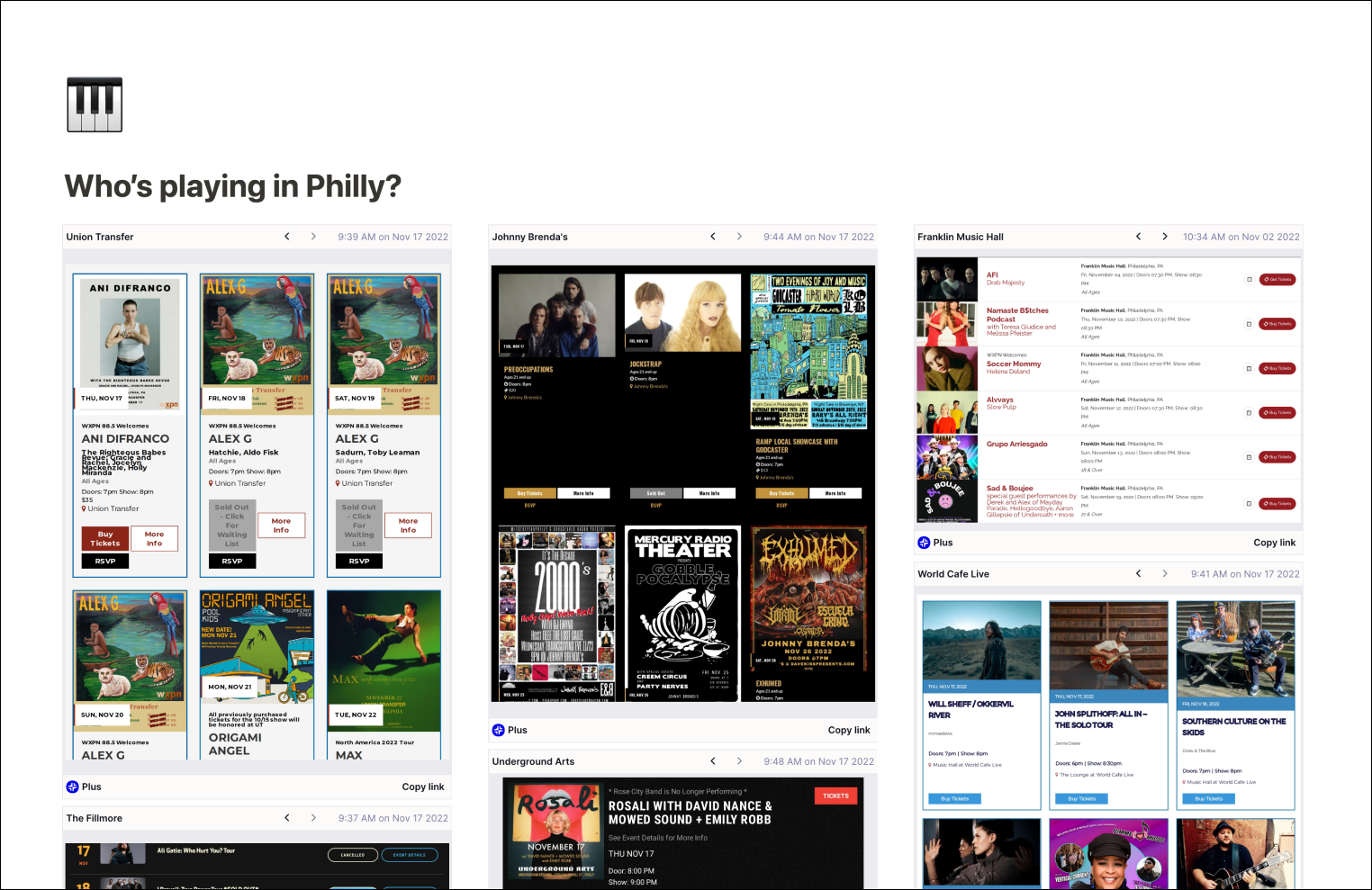
Task: Click the red TICKETS button for Rosali
Action: (835, 796)
